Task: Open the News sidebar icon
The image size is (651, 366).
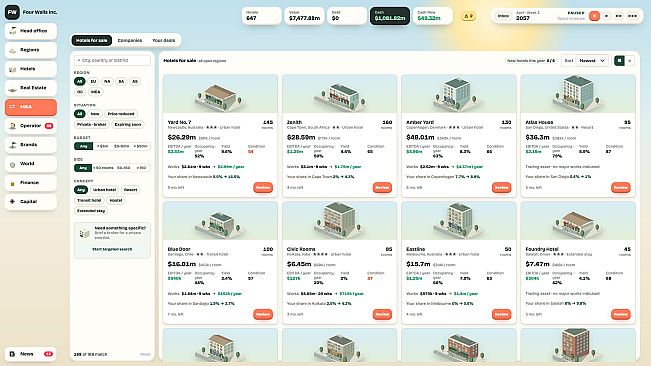Action: [x=12, y=354]
